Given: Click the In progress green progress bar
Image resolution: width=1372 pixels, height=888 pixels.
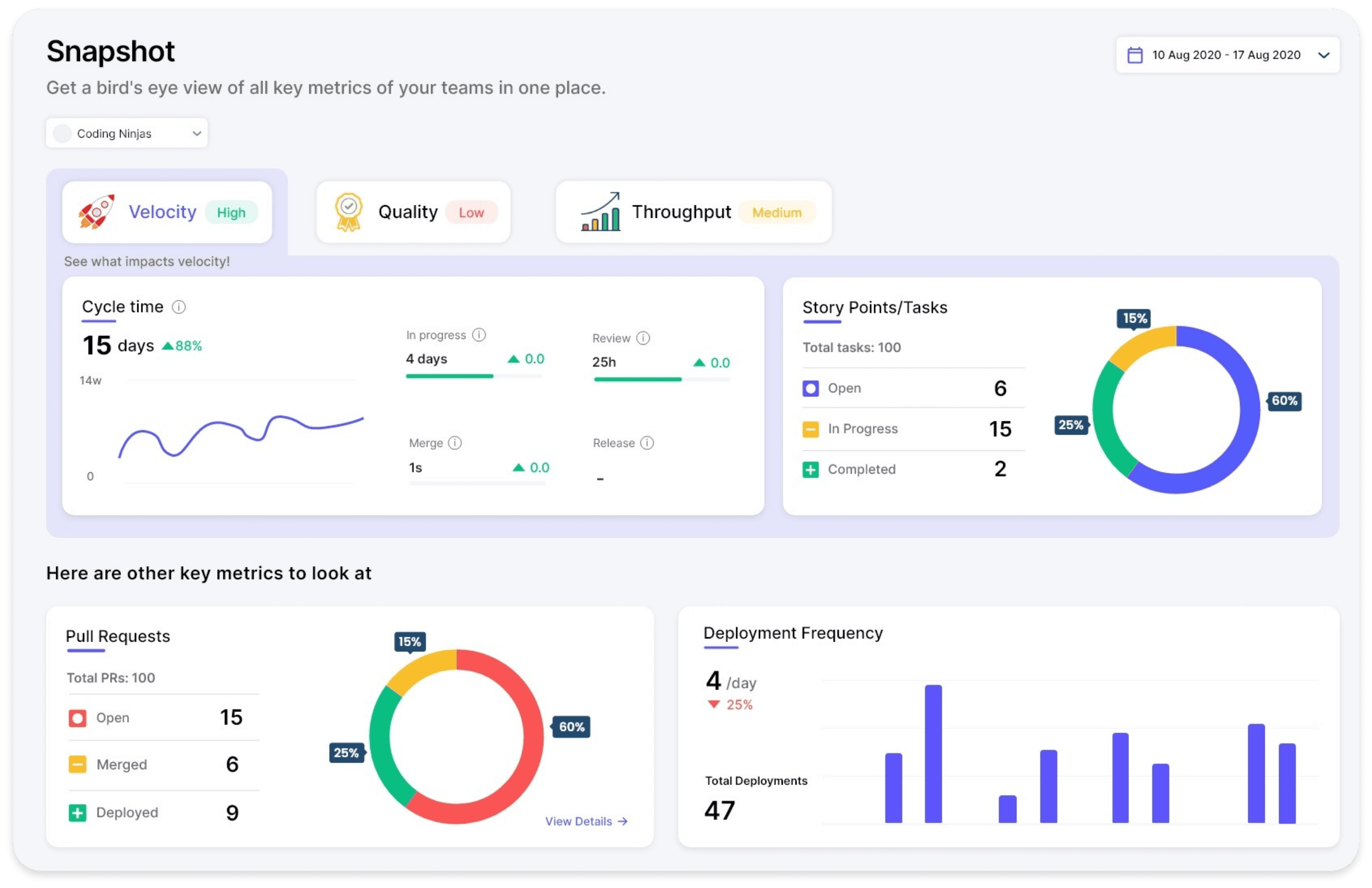Looking at the screenshot, I should [x=449, y=376].
